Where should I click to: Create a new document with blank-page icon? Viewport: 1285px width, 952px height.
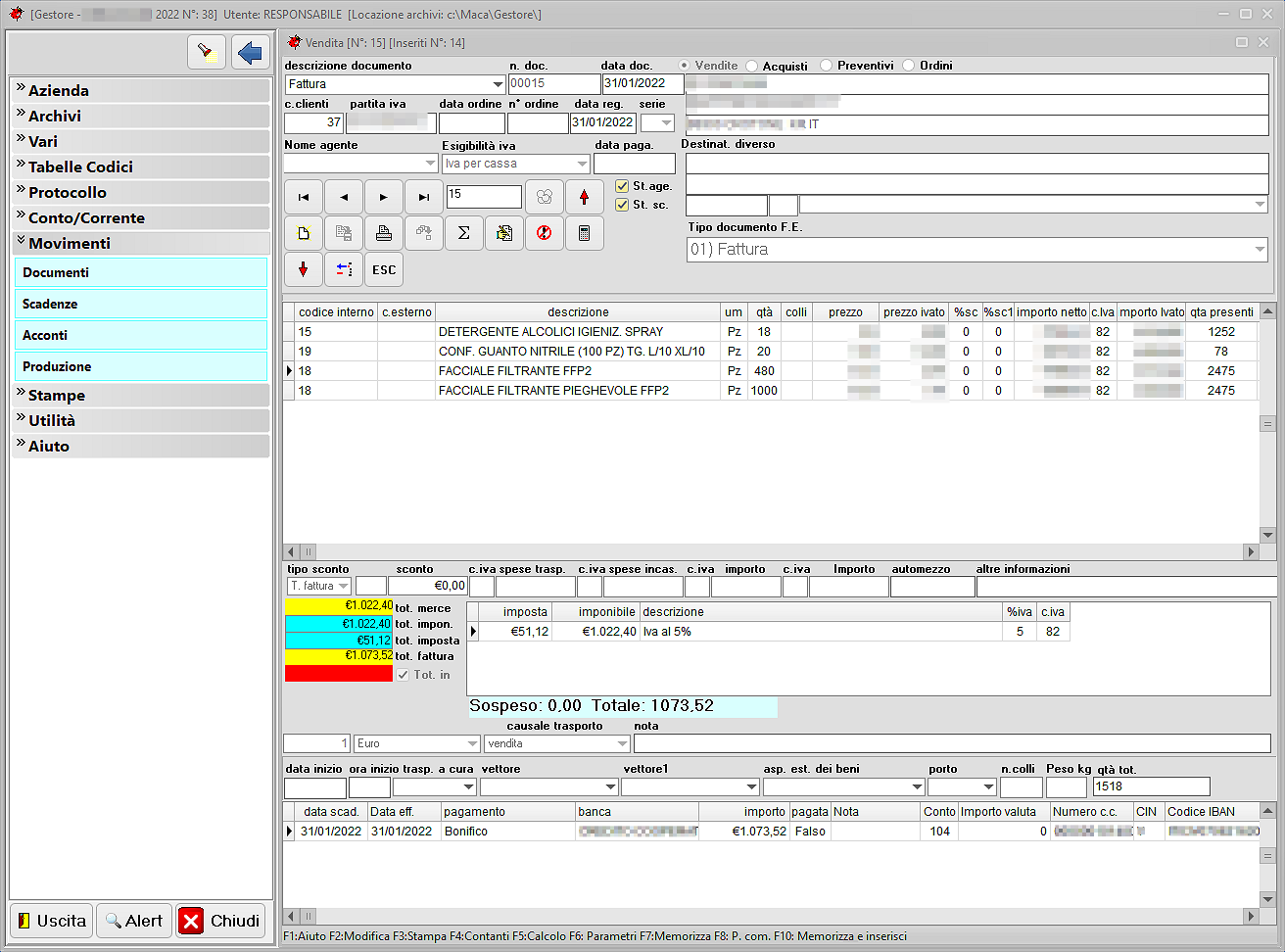pos(304,233)
